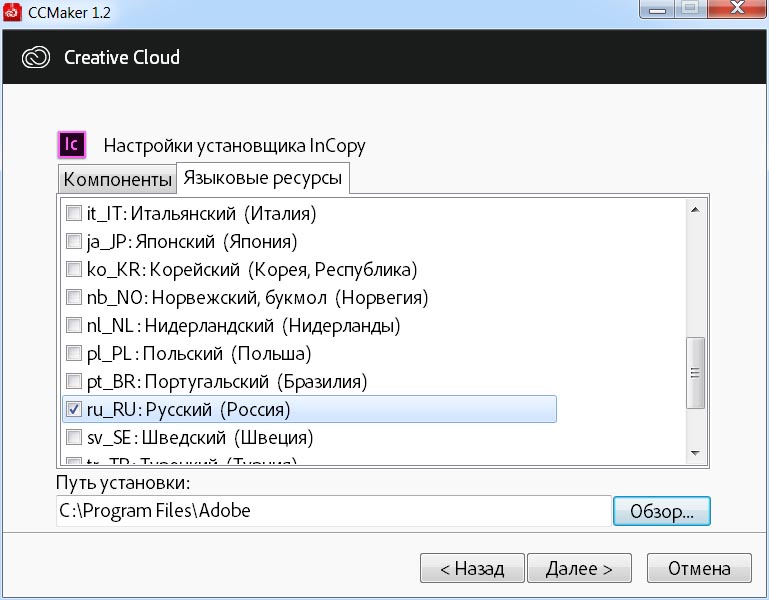
Task: Proceed with the Далее > button
Action: [x=579, y=569]
